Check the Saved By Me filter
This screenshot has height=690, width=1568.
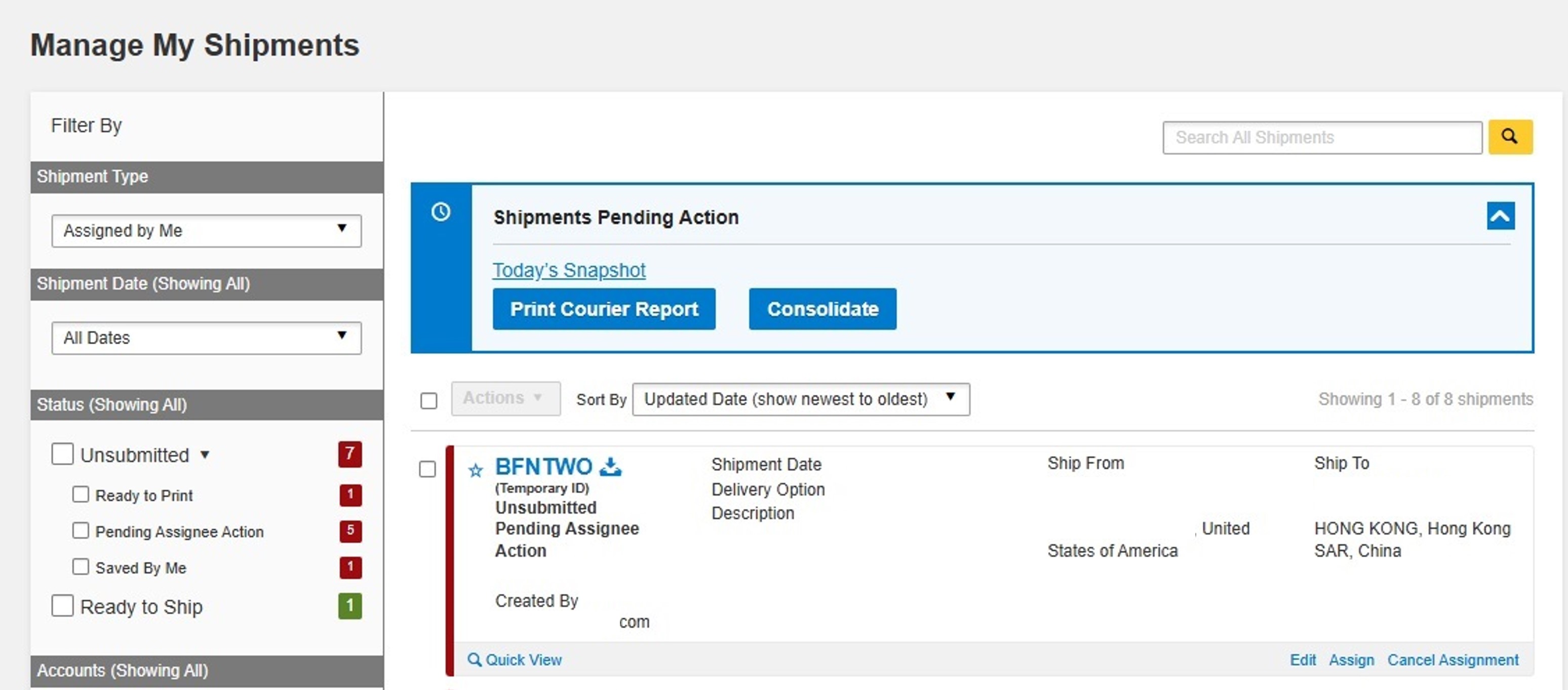pos(81,566)
